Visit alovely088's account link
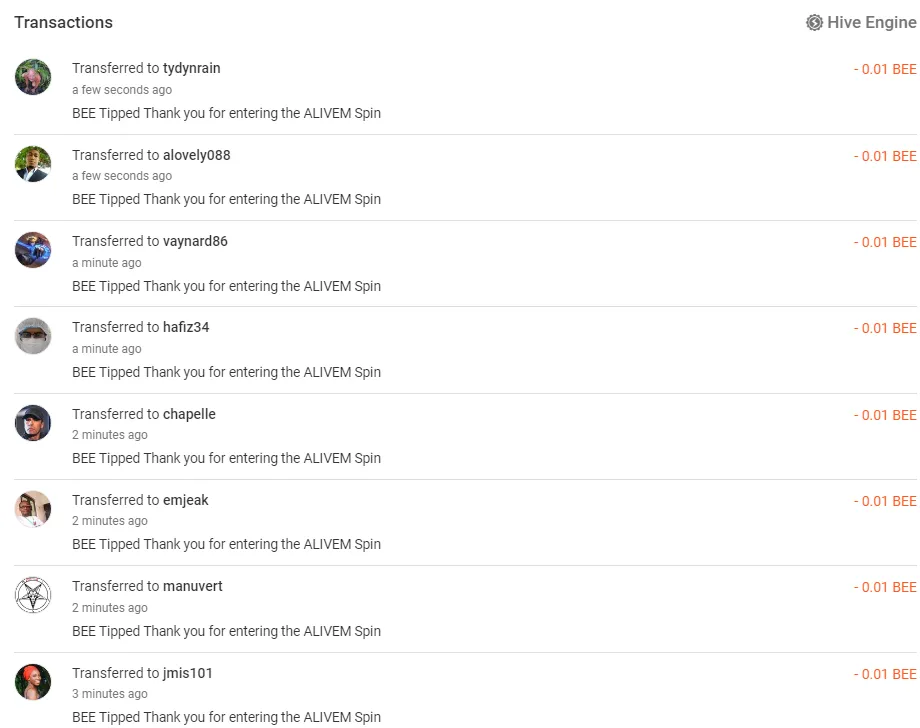 click(196, 155)
